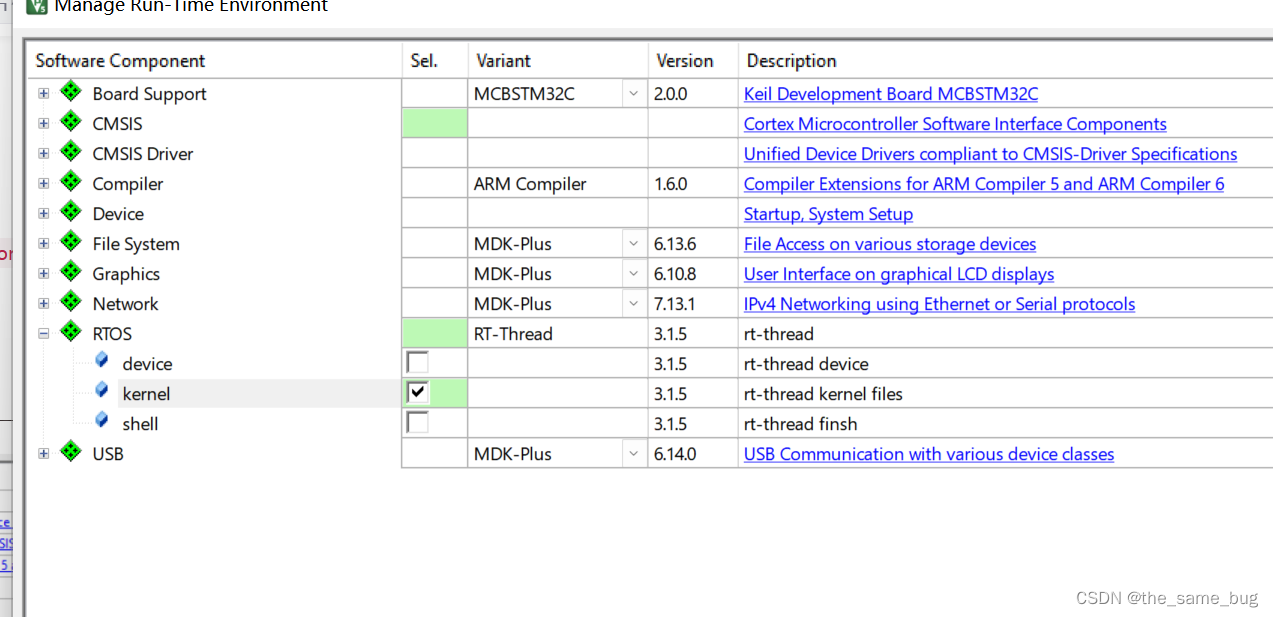Screen dimensions: 1273x617
Task: Expand the Board Support tree node
Action: tap(43, 94)
